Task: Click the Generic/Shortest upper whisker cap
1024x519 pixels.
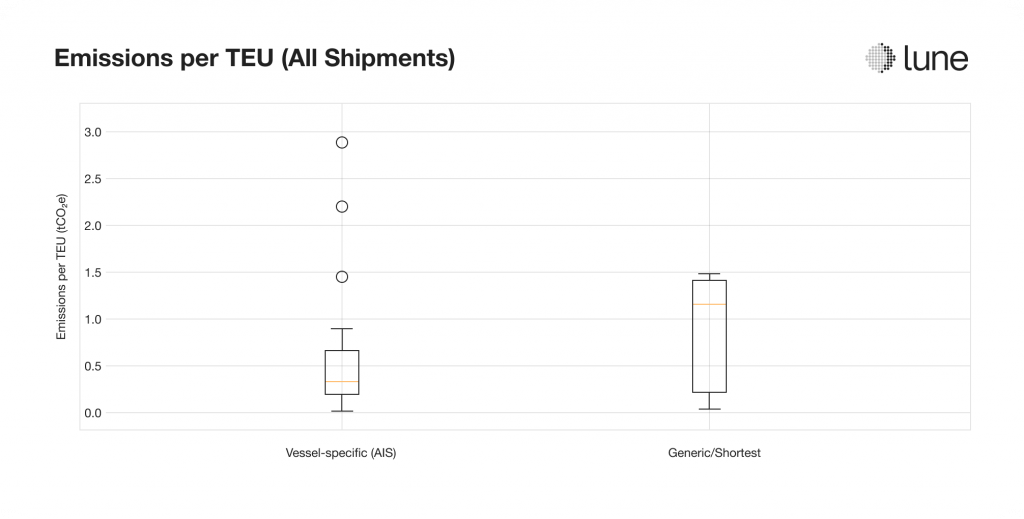Action: pyautogui.click(x=709, y=274)
